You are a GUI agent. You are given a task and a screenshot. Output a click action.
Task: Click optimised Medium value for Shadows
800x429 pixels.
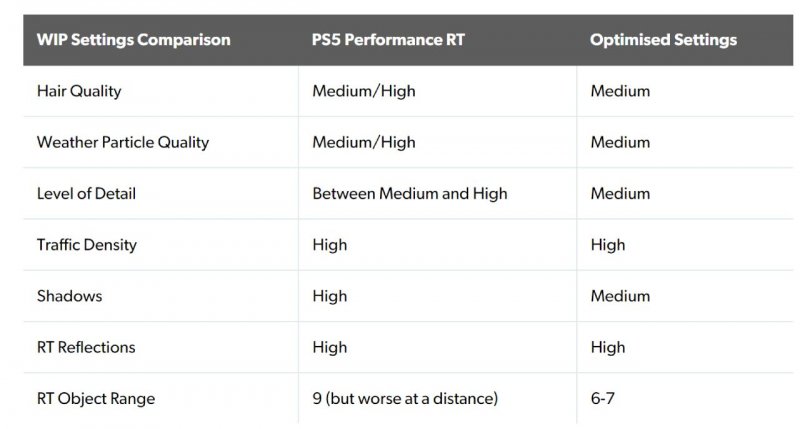coord(620,296)
